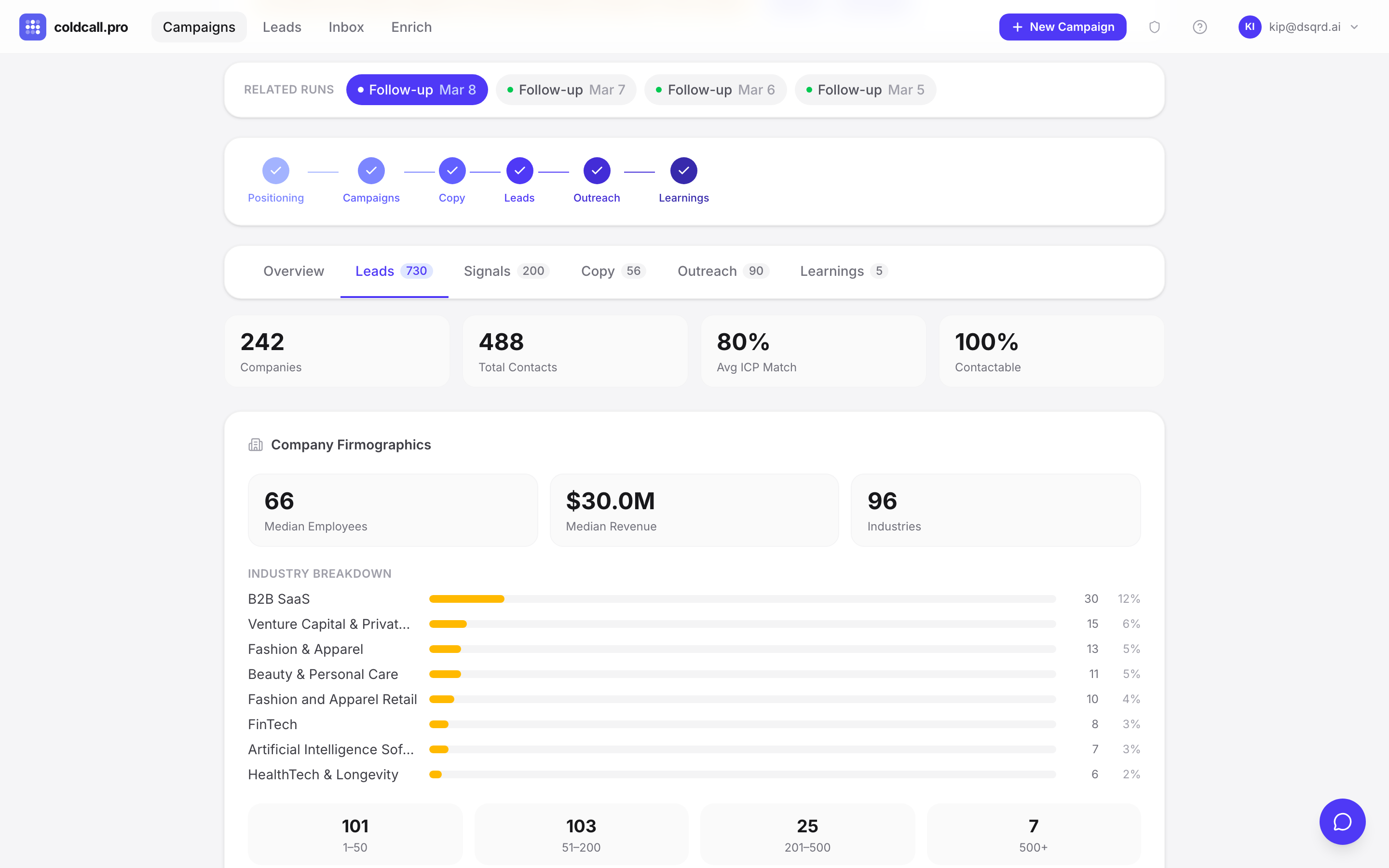
Task: Select the Follow-up Mar 7 run
Action: [566, 90]
